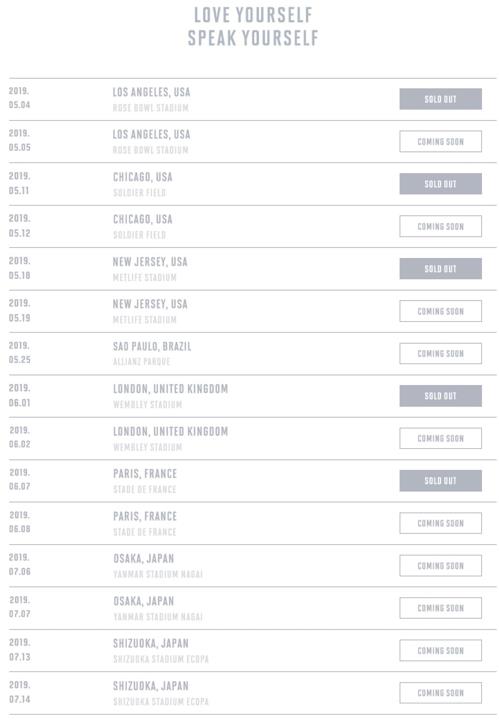
Task: Click SOLD OUT for Chicago 05.11
Action: 440,184
